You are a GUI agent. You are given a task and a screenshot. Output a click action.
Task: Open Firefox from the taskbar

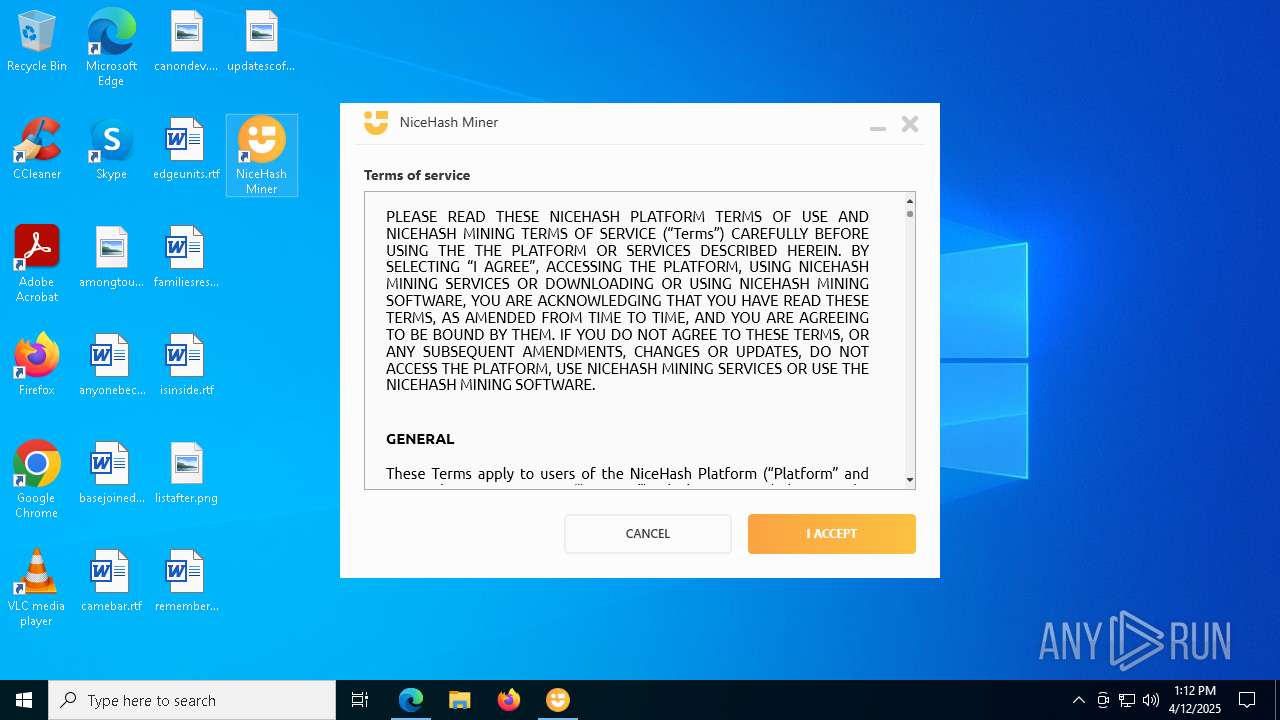509,700
